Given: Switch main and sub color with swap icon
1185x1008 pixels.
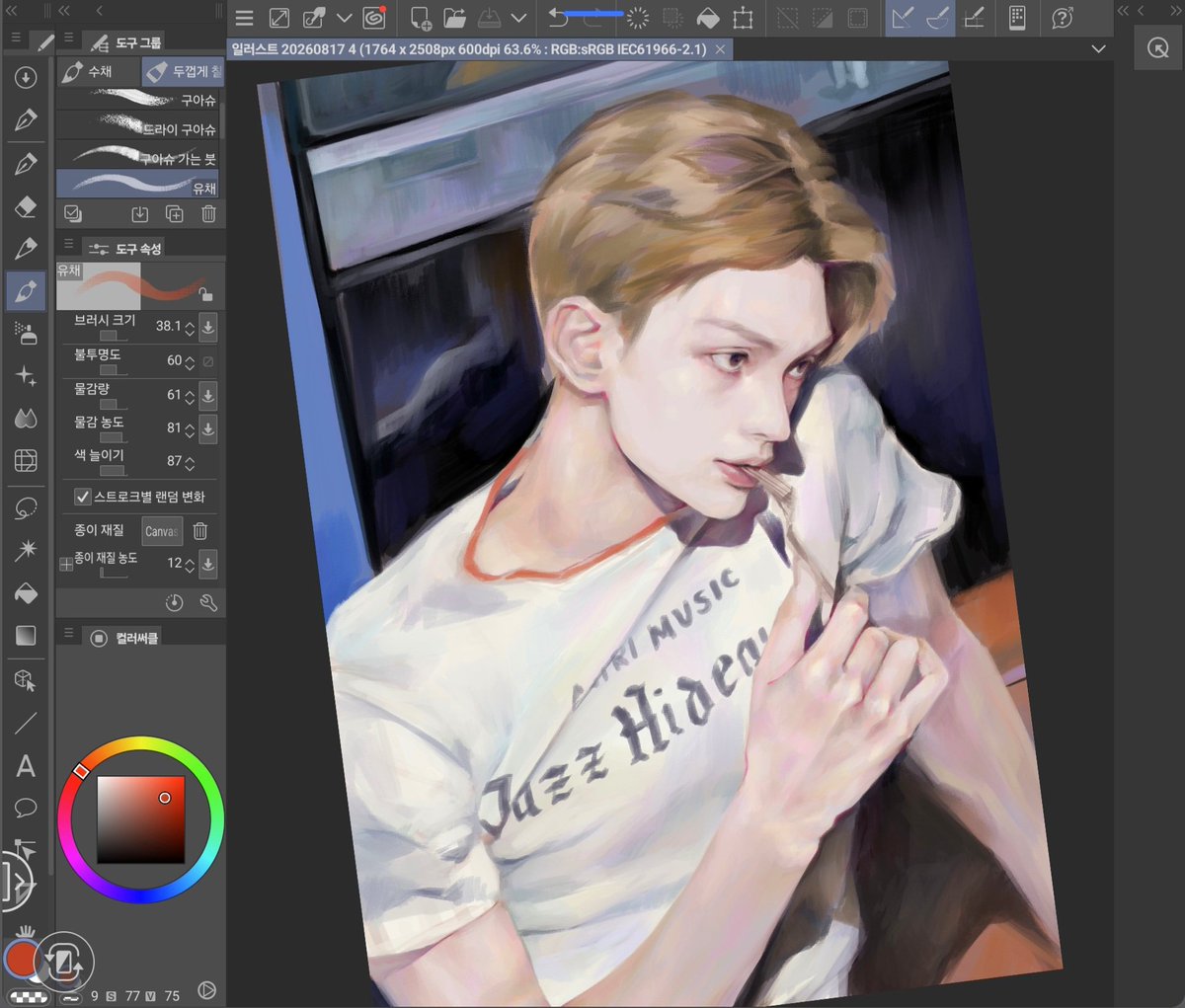Looking at the screenshot, I should tap(65, 961).
